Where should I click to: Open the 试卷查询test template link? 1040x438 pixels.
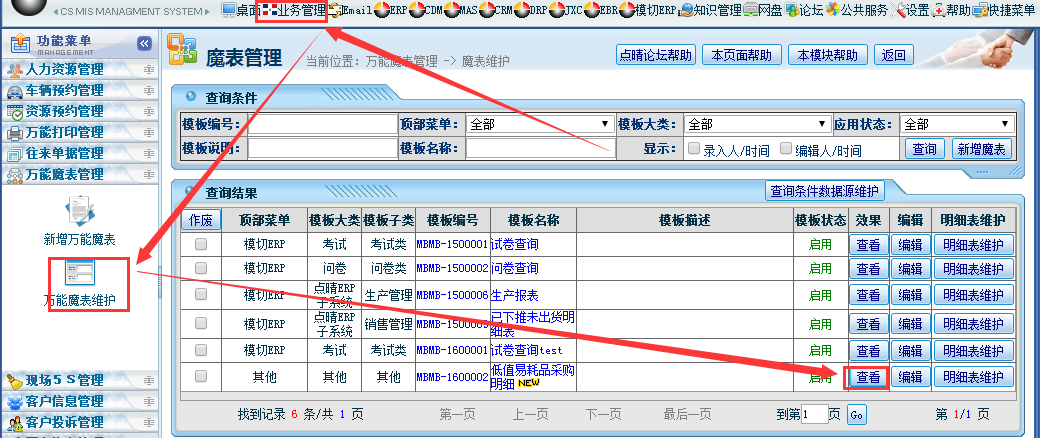[x=528, y=350]
